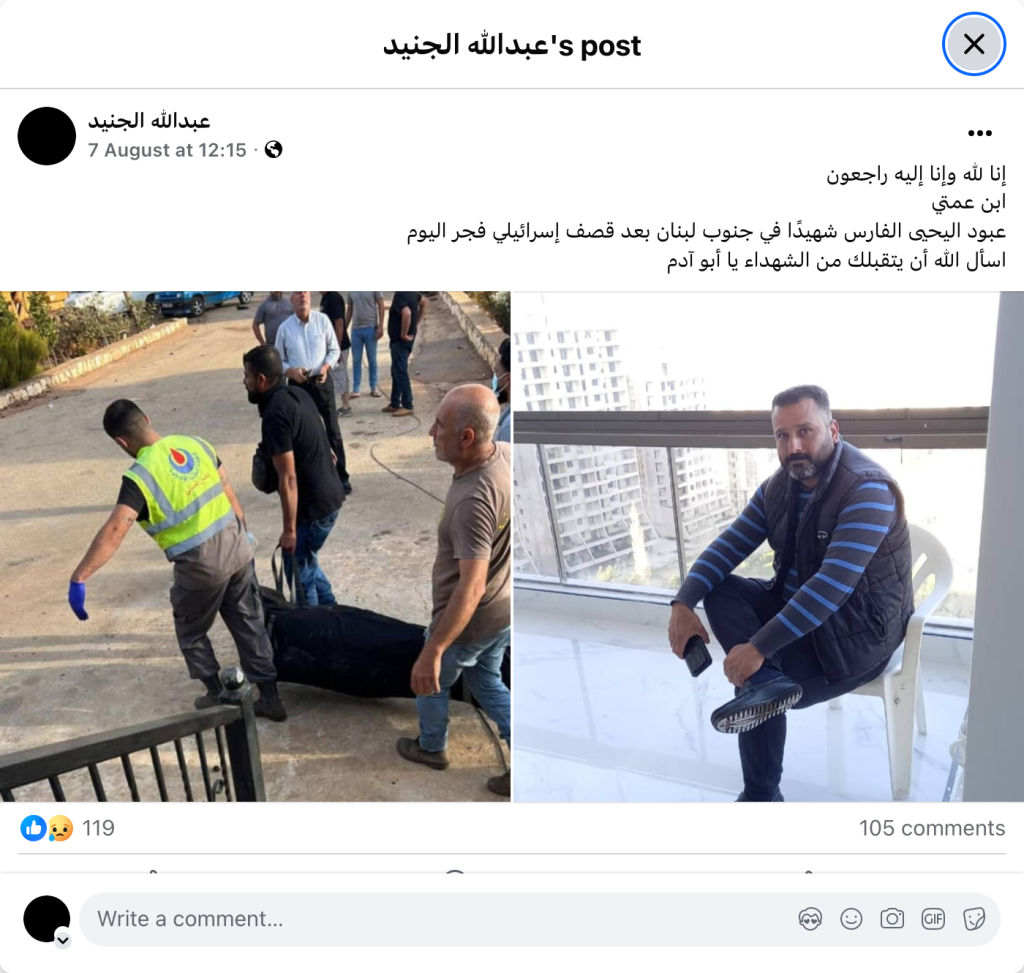The height and width of the screenshot is (973, 1024).
Task: Open the emoji picker smiley icon
Action: [x=851, y=919]
